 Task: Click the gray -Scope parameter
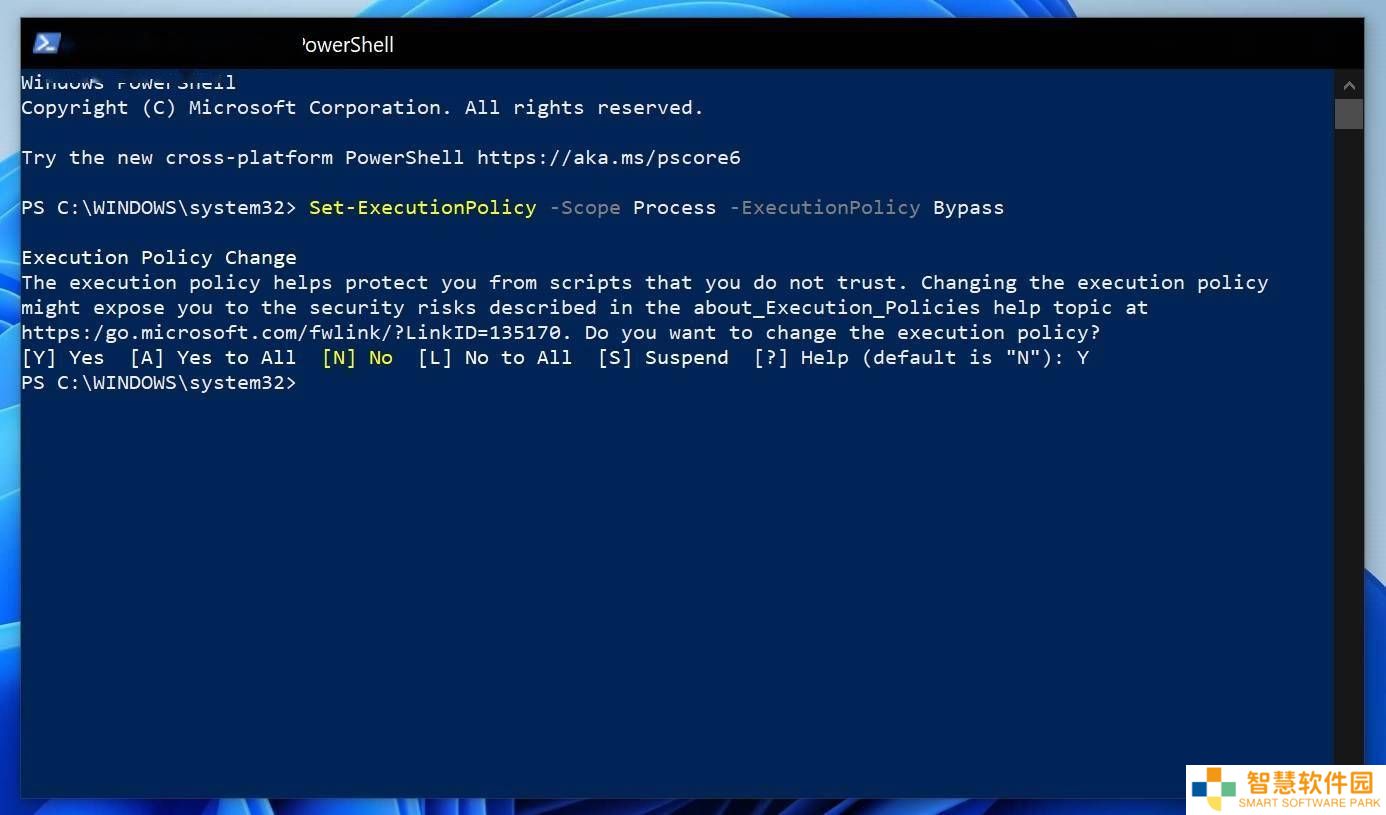pyautogui.click(x=585, y=208)
